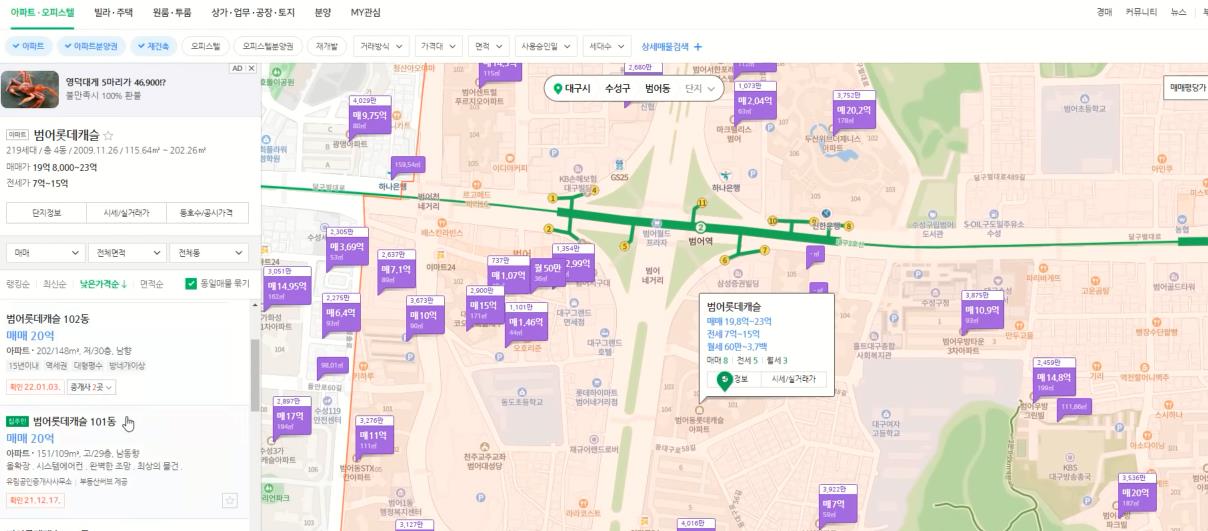Select 범어동 in location breadcrumb
The height and width of the screenshot is (531, 1208).
coord(657,89)
